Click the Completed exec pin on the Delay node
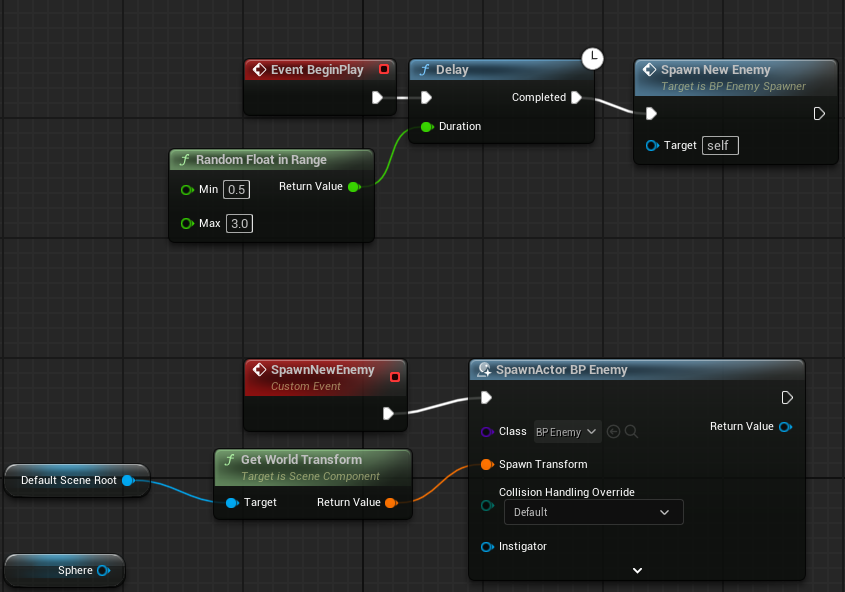 point(578,97)
